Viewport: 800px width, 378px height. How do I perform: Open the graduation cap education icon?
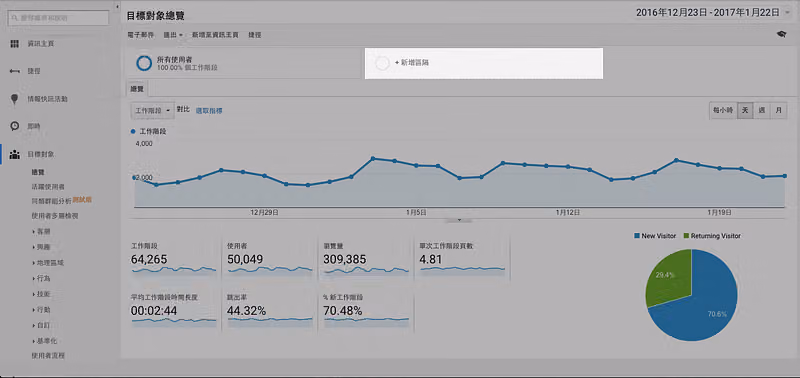pyautogui.click(x=781, y=35)
